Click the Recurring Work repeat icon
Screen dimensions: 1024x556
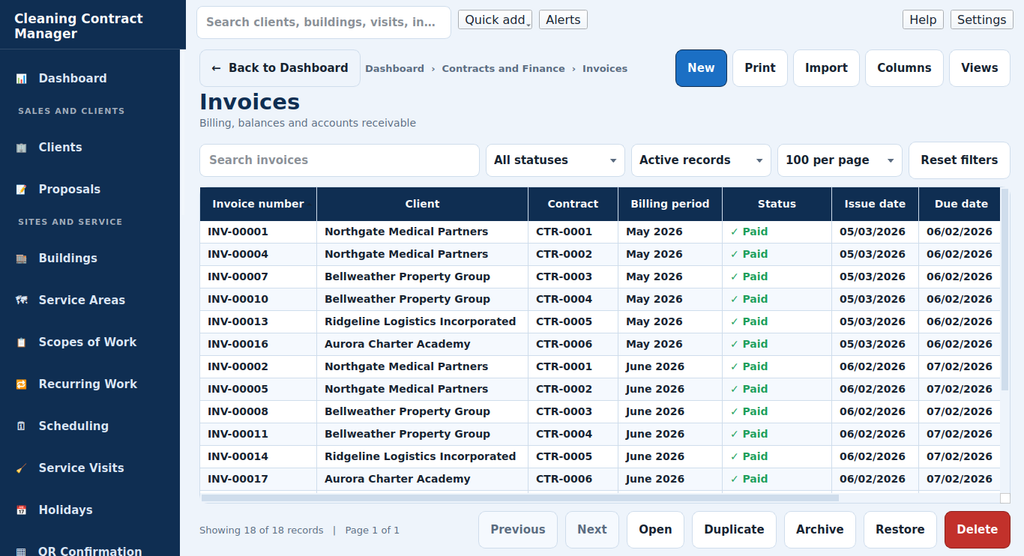[22, 384]
